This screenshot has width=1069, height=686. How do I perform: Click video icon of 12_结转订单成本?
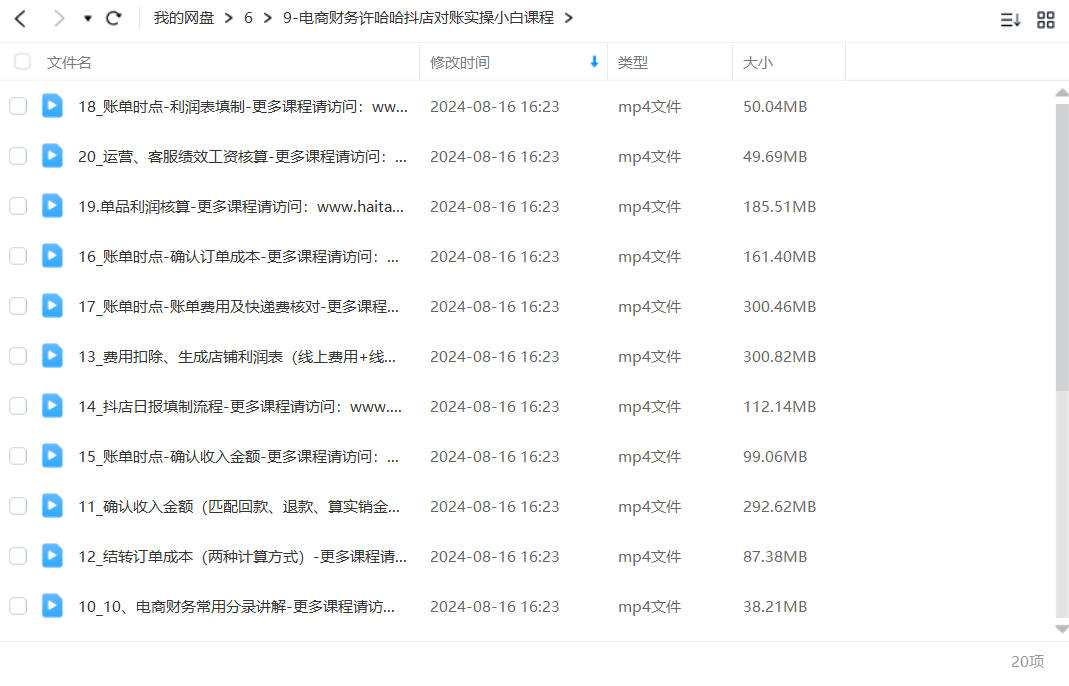click(x=52, y=556)
